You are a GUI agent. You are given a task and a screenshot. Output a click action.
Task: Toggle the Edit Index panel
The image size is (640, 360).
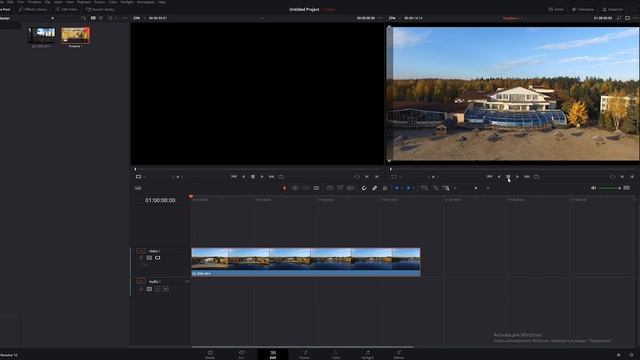tap(67, 9)
